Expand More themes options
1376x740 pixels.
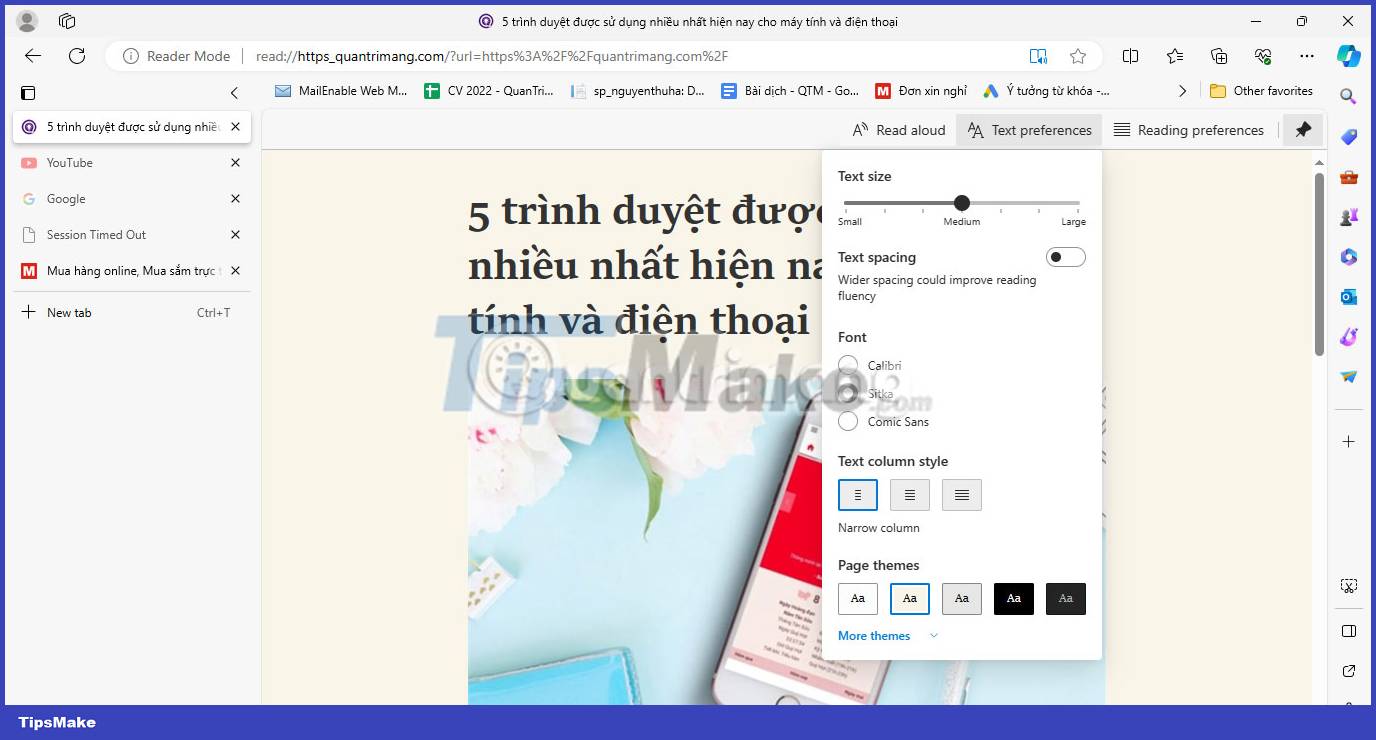(x=873, y=635)
